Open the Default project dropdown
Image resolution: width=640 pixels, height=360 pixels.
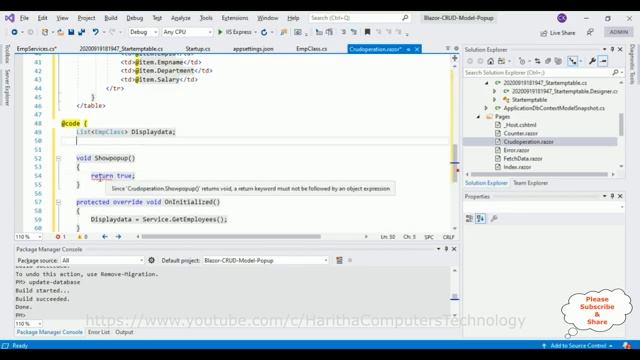click(266, 260)
